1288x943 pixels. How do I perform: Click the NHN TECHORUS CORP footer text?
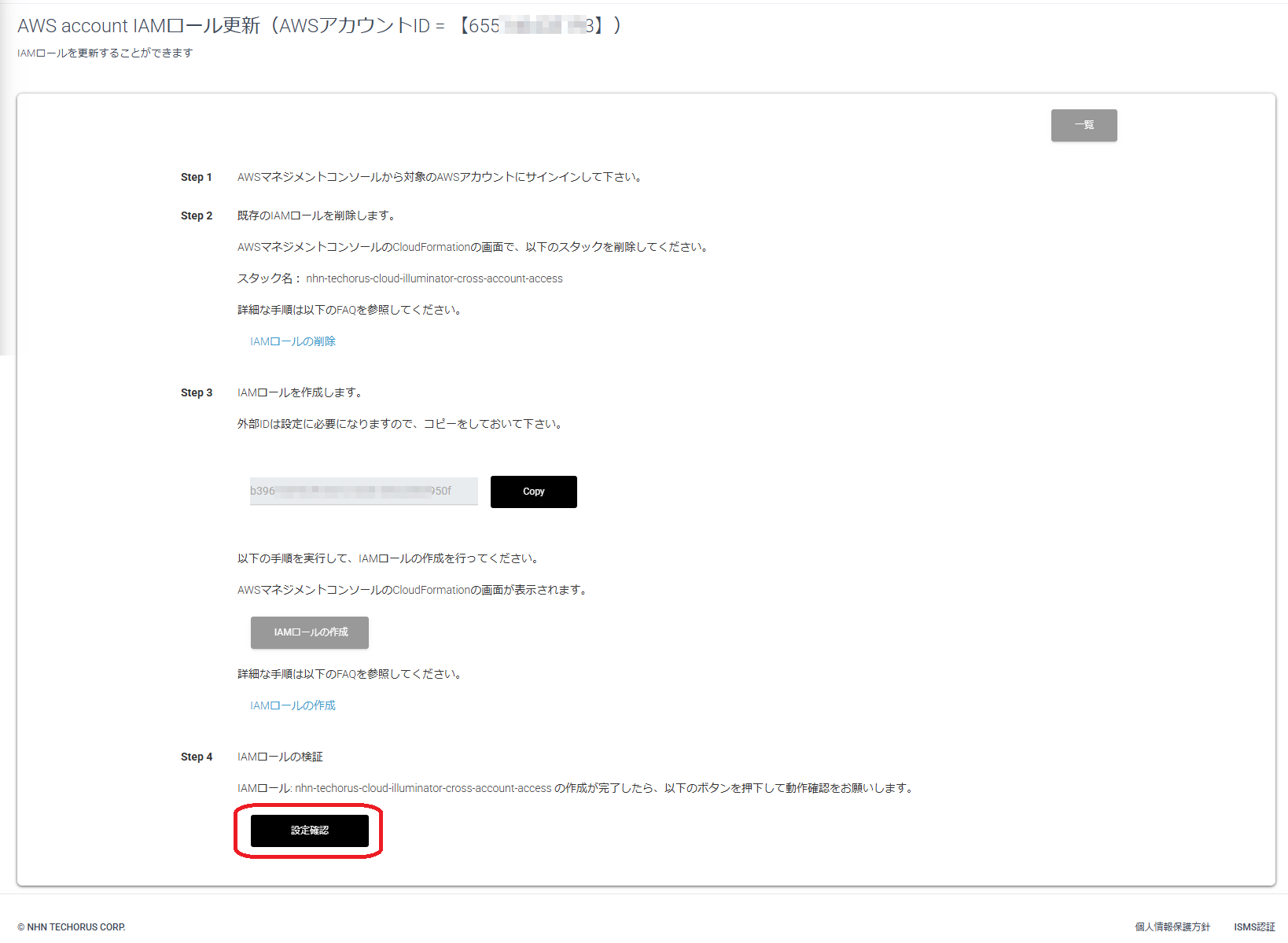point(71,926)
